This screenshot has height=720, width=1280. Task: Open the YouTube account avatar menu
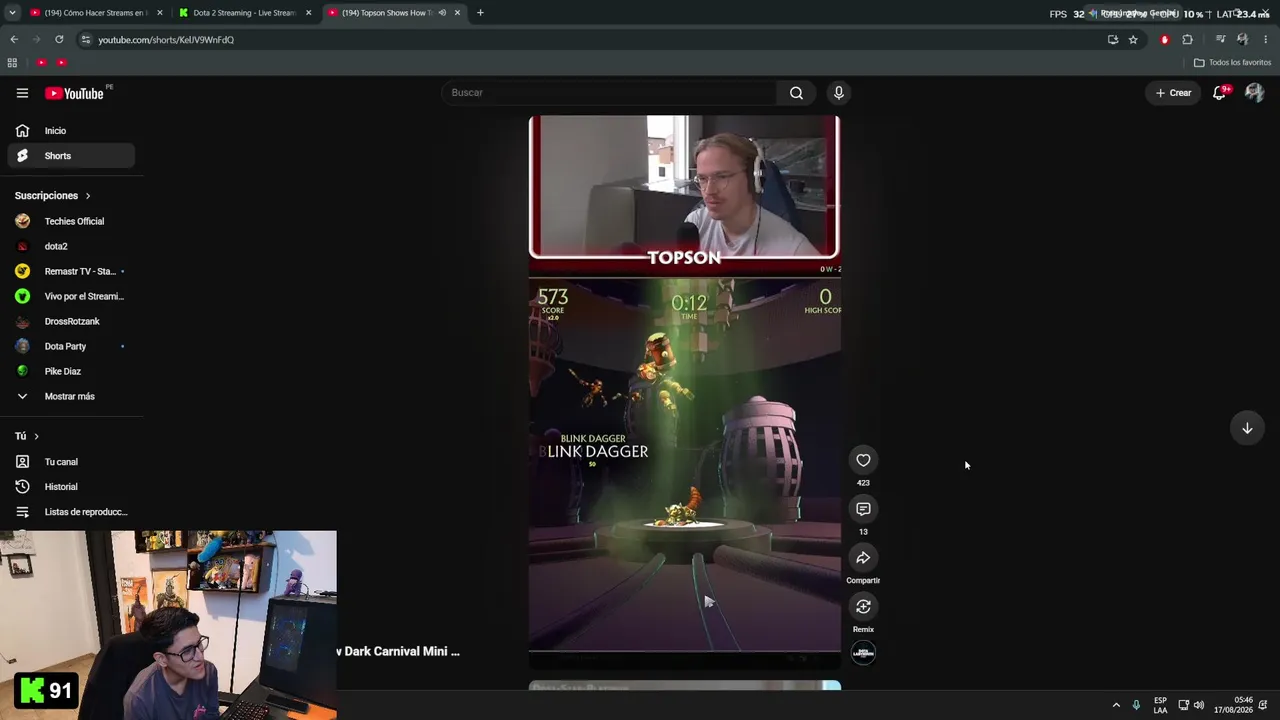coord(1254,93)
